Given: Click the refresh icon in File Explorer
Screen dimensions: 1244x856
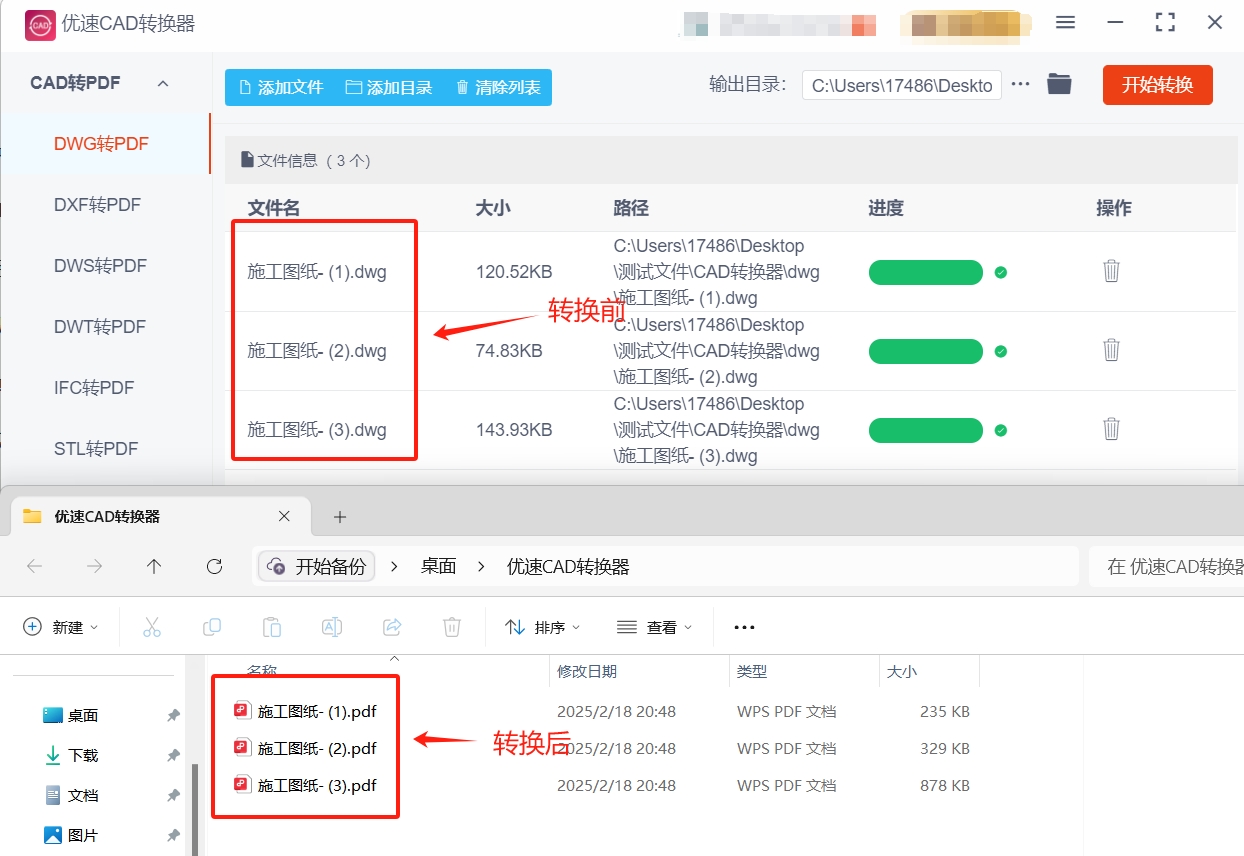Looking at the screenshot, I should click(214, 566).
